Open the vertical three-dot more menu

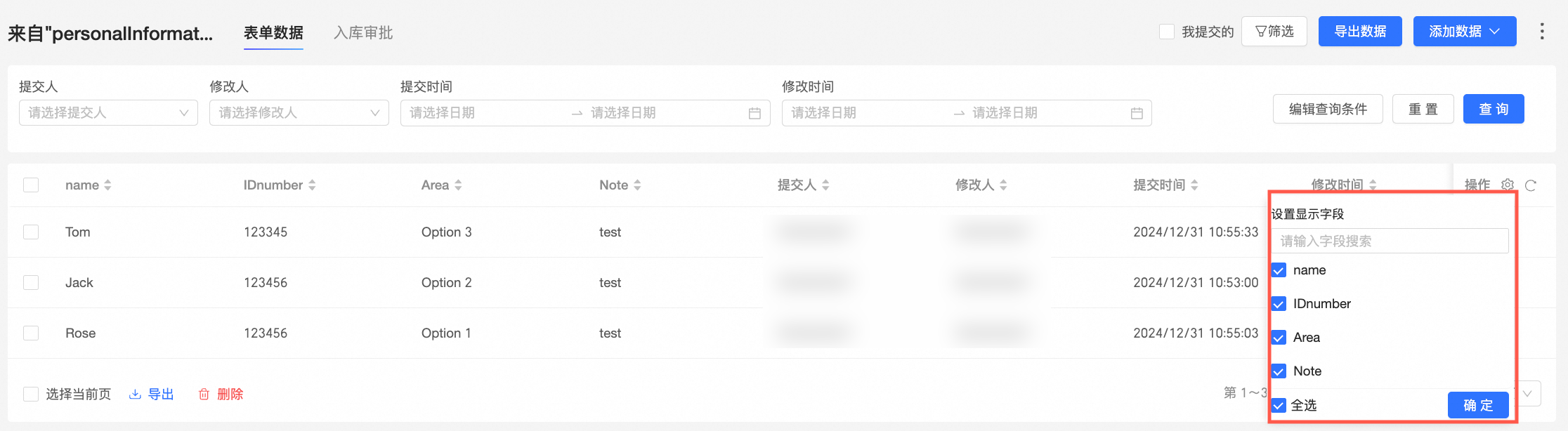pos(1542,32)
